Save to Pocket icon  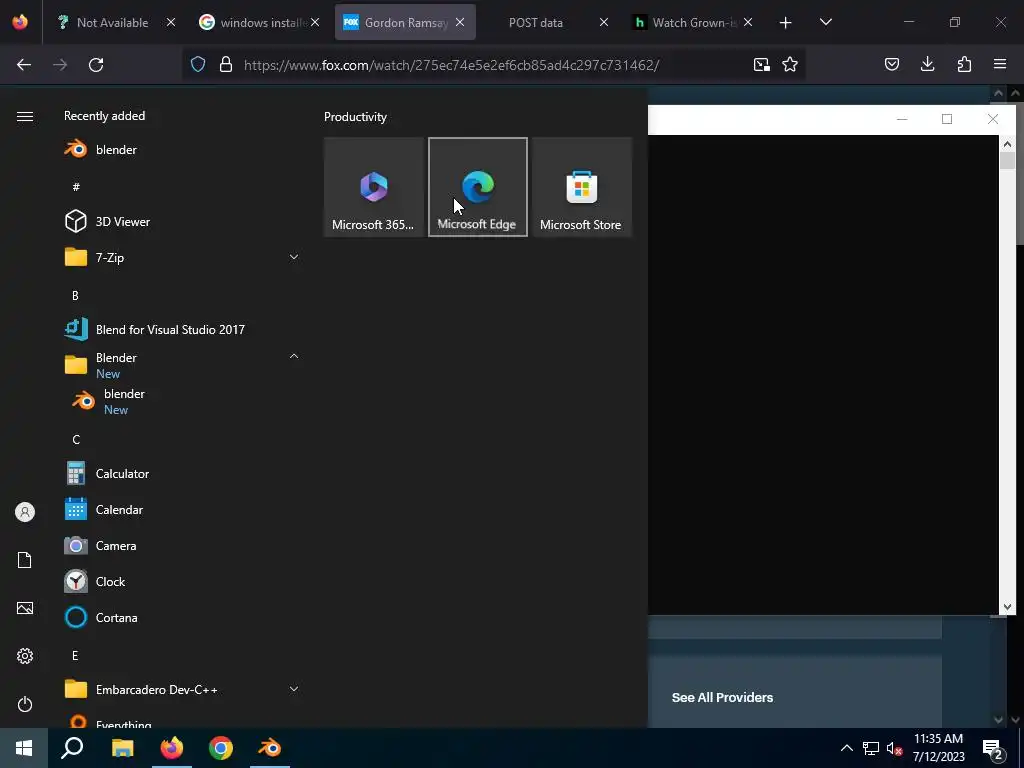coord(892,64)
